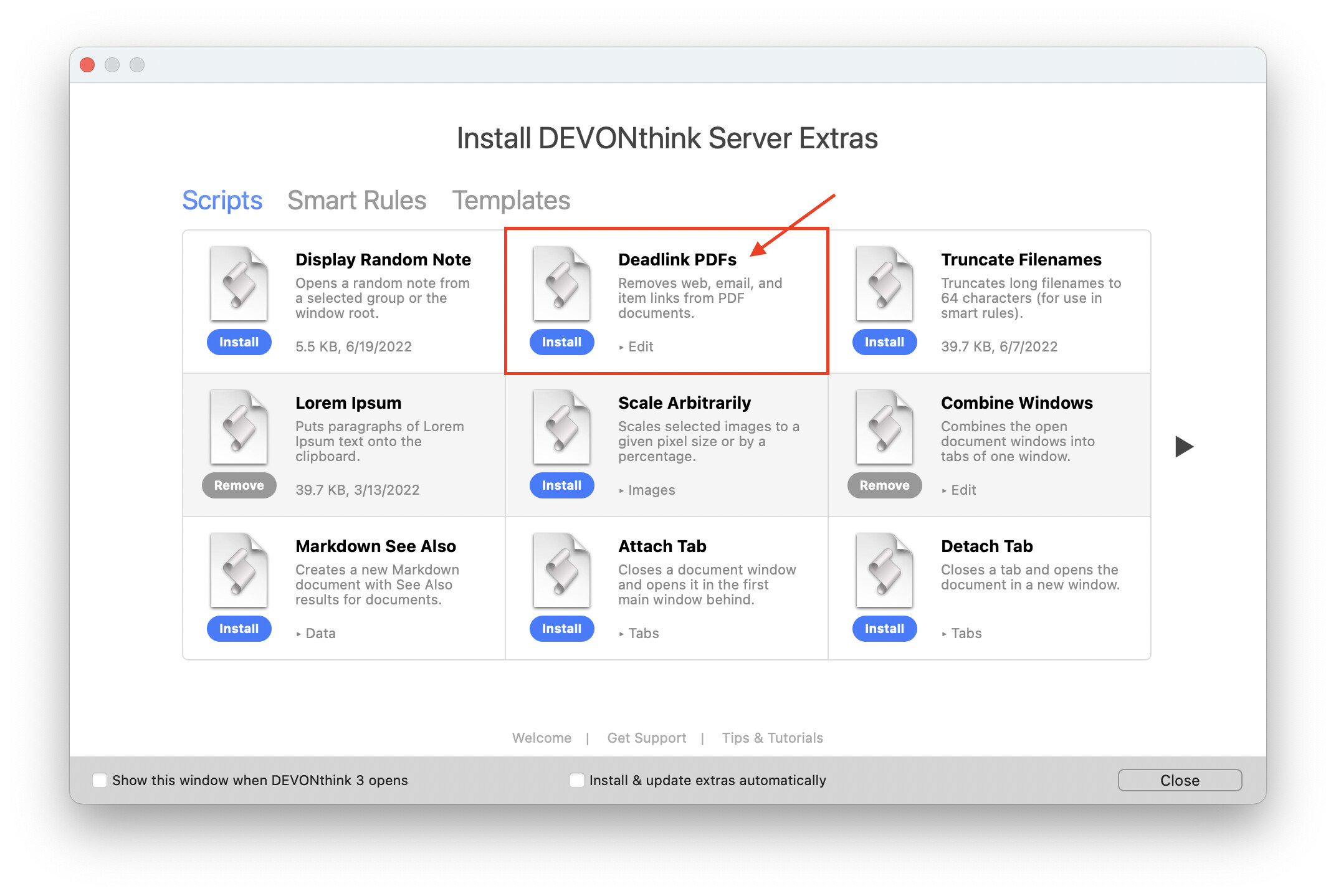Click the 'Truncate Filenames' title
Viewport: 1336px width, 896px height.
click(x=1021, y=259)
